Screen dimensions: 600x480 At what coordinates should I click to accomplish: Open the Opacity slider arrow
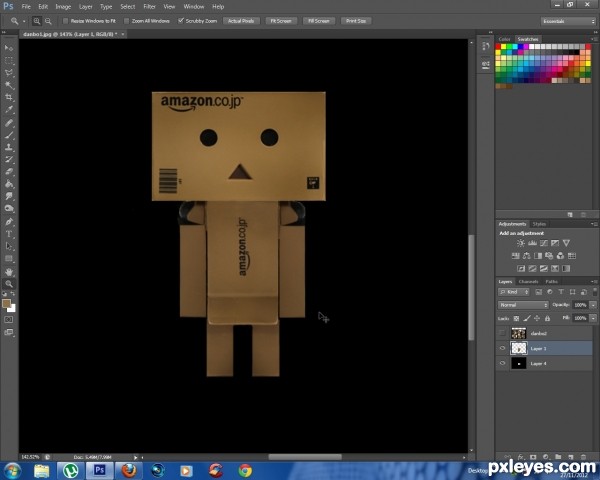click(x=593, y=305)
